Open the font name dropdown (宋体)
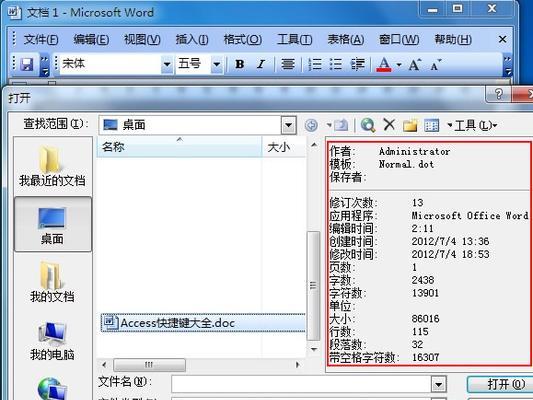Screen dimensions: 533x400 (x=167, y=64)
